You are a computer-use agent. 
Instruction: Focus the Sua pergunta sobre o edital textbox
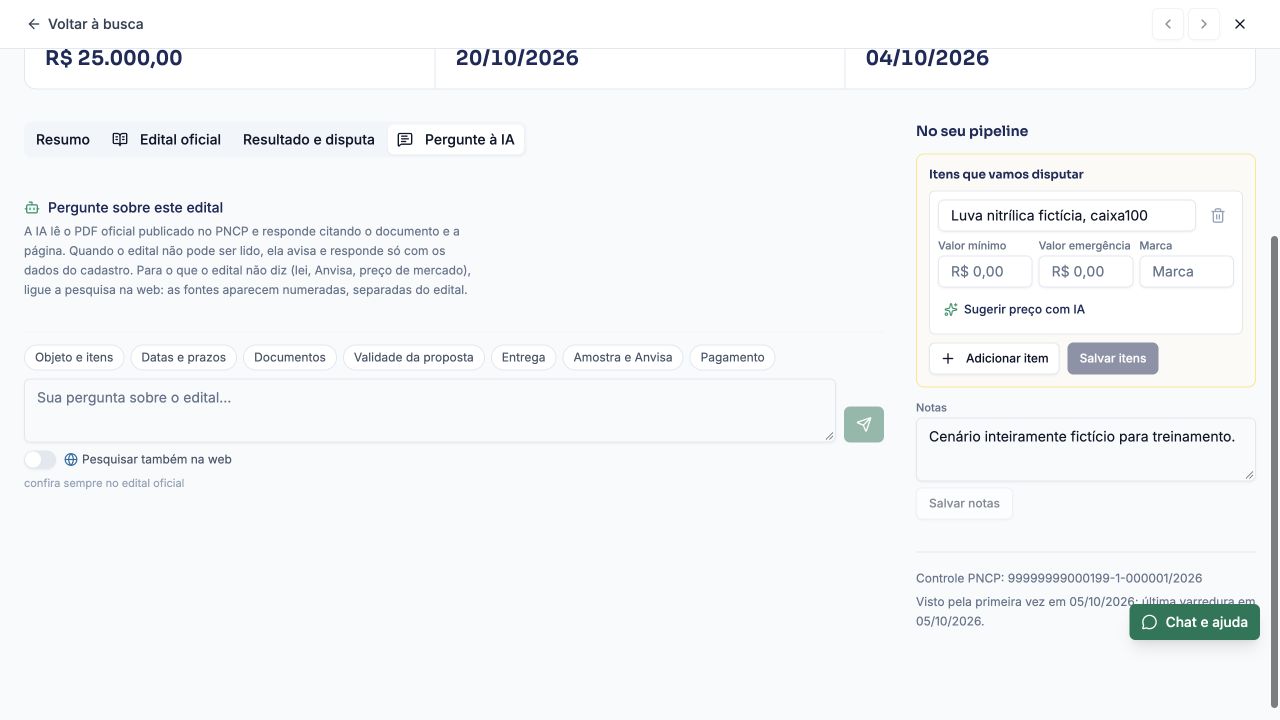tap(430, 410)
